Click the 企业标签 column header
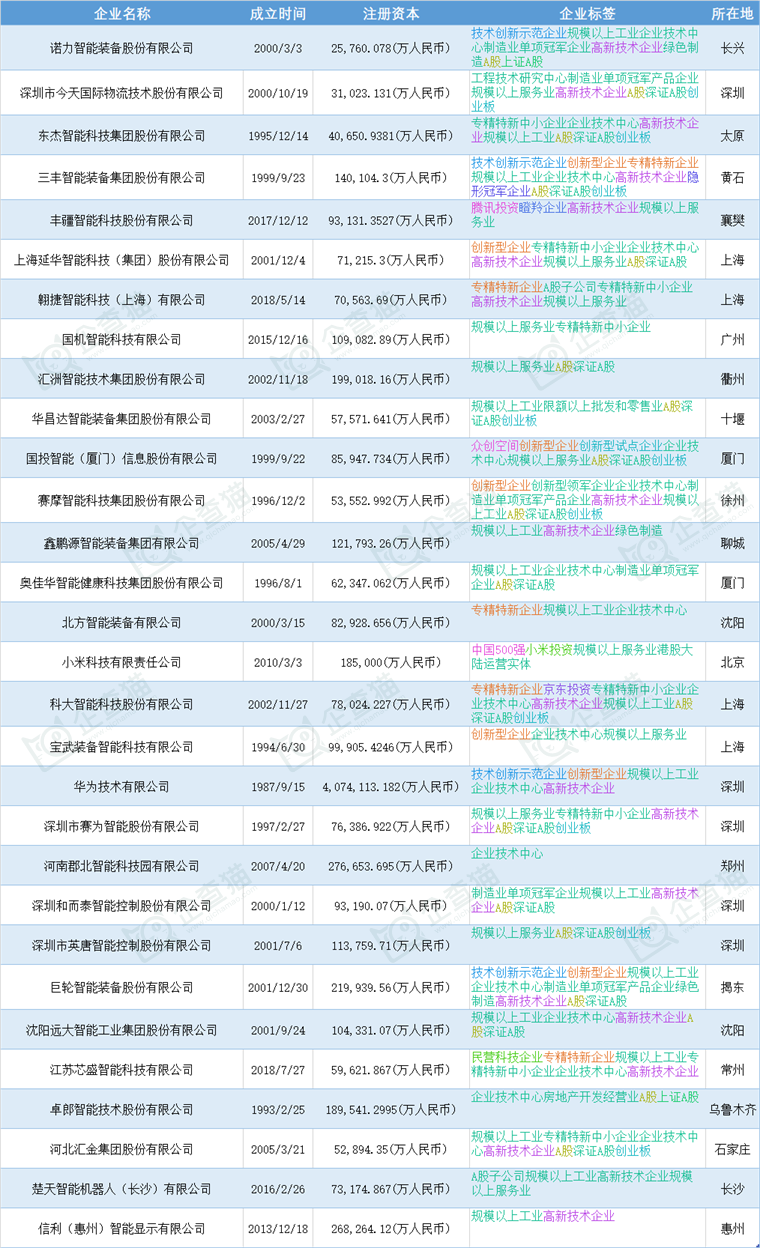The height and width of the screenshot is (1248, 760). click(587, 13)
